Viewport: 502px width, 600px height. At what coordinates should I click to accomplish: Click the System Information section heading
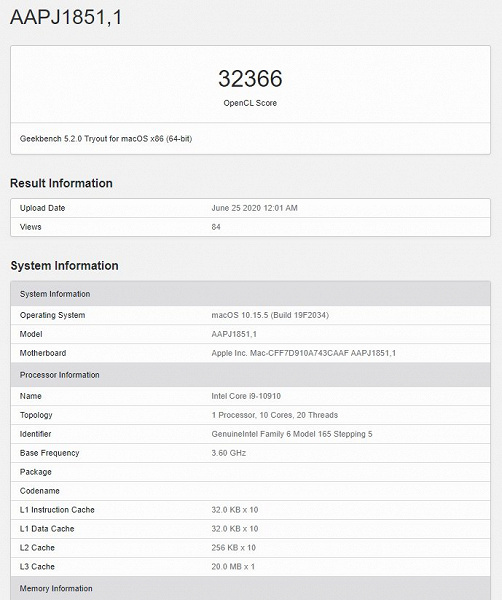tap(64, 266)
